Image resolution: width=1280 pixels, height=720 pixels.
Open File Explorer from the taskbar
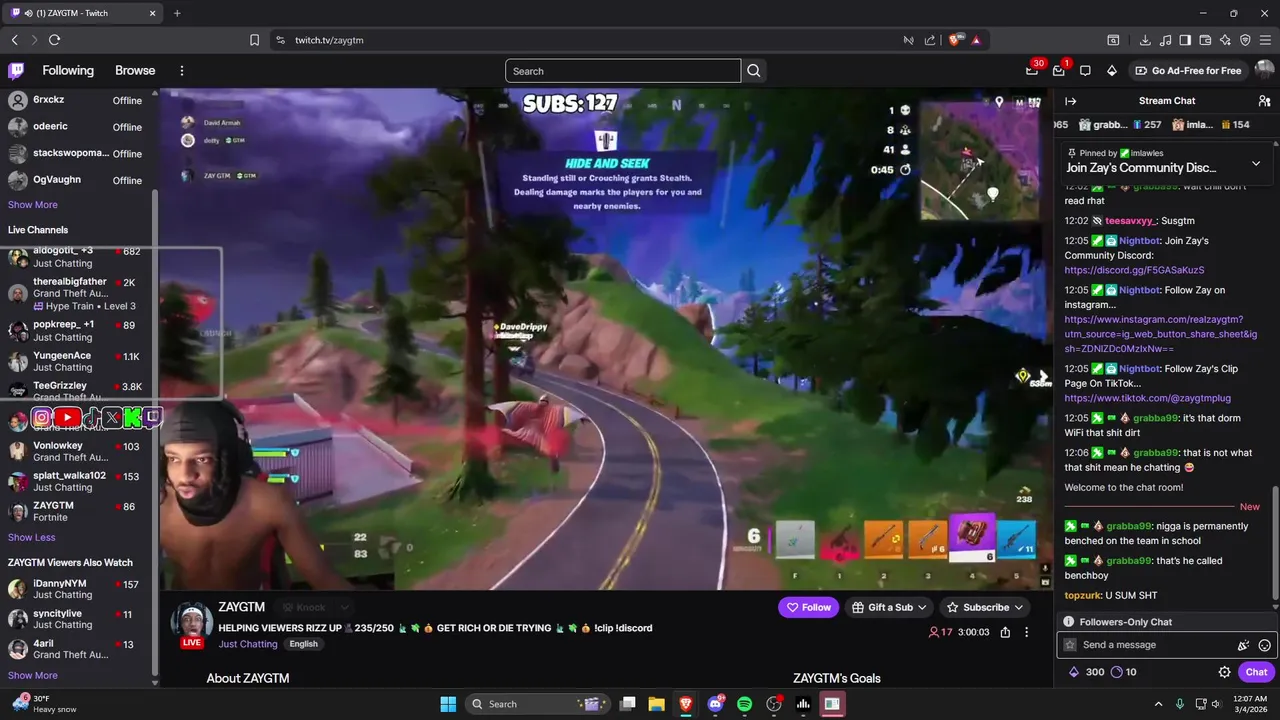[656, 704]
